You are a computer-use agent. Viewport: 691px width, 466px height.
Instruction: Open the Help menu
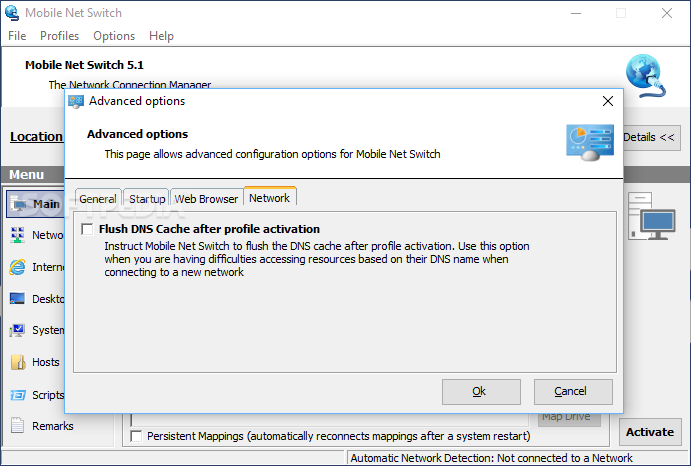coord(161,36)
